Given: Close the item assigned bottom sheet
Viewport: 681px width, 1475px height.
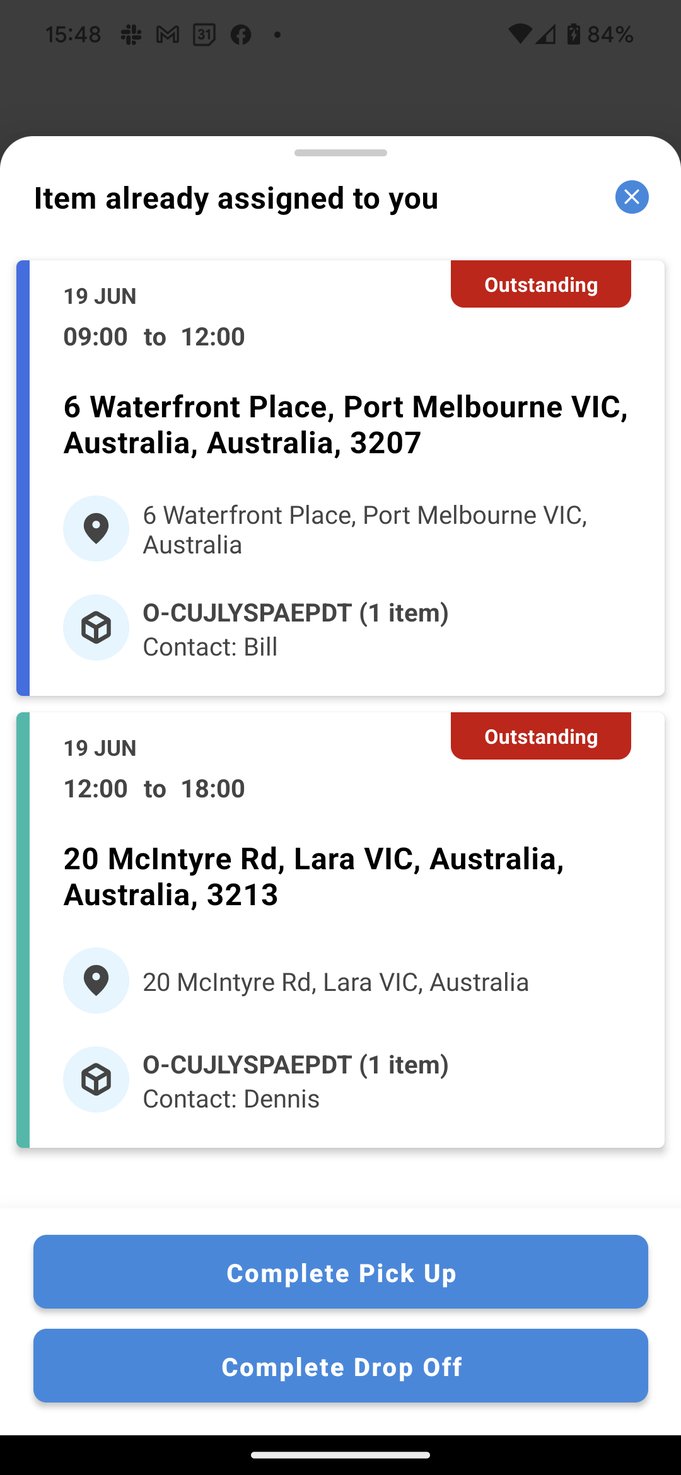Looking at the screenshot, I should (x=631, y=197).
